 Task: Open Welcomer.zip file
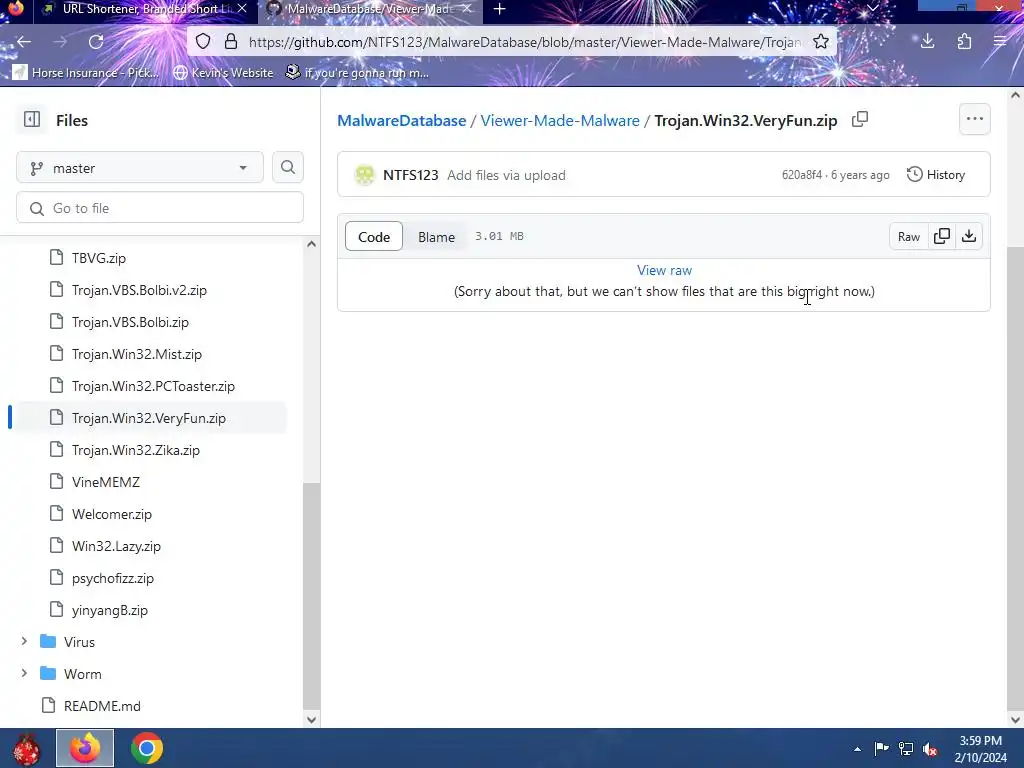click(x=112, y=514)
